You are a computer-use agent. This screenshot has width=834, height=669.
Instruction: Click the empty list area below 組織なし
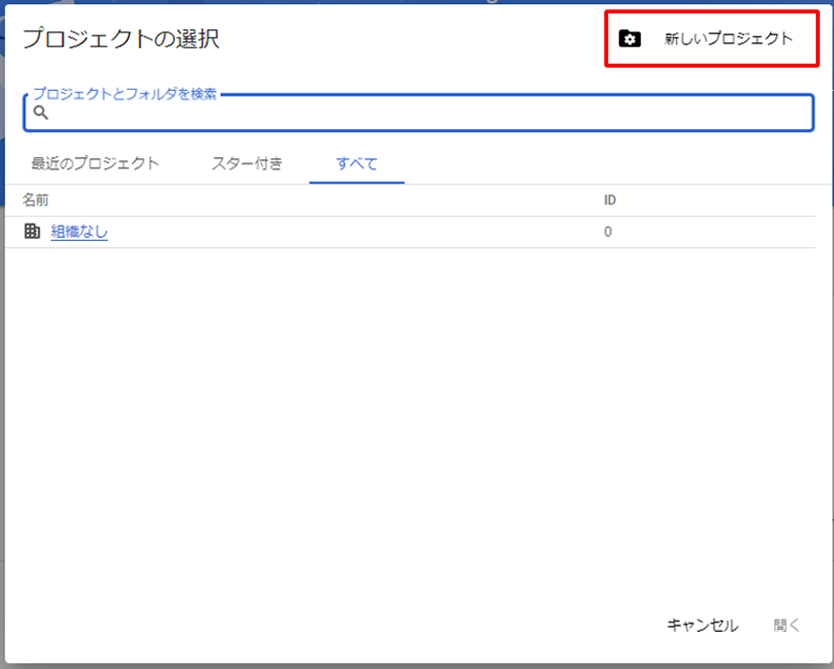point(410,420)
